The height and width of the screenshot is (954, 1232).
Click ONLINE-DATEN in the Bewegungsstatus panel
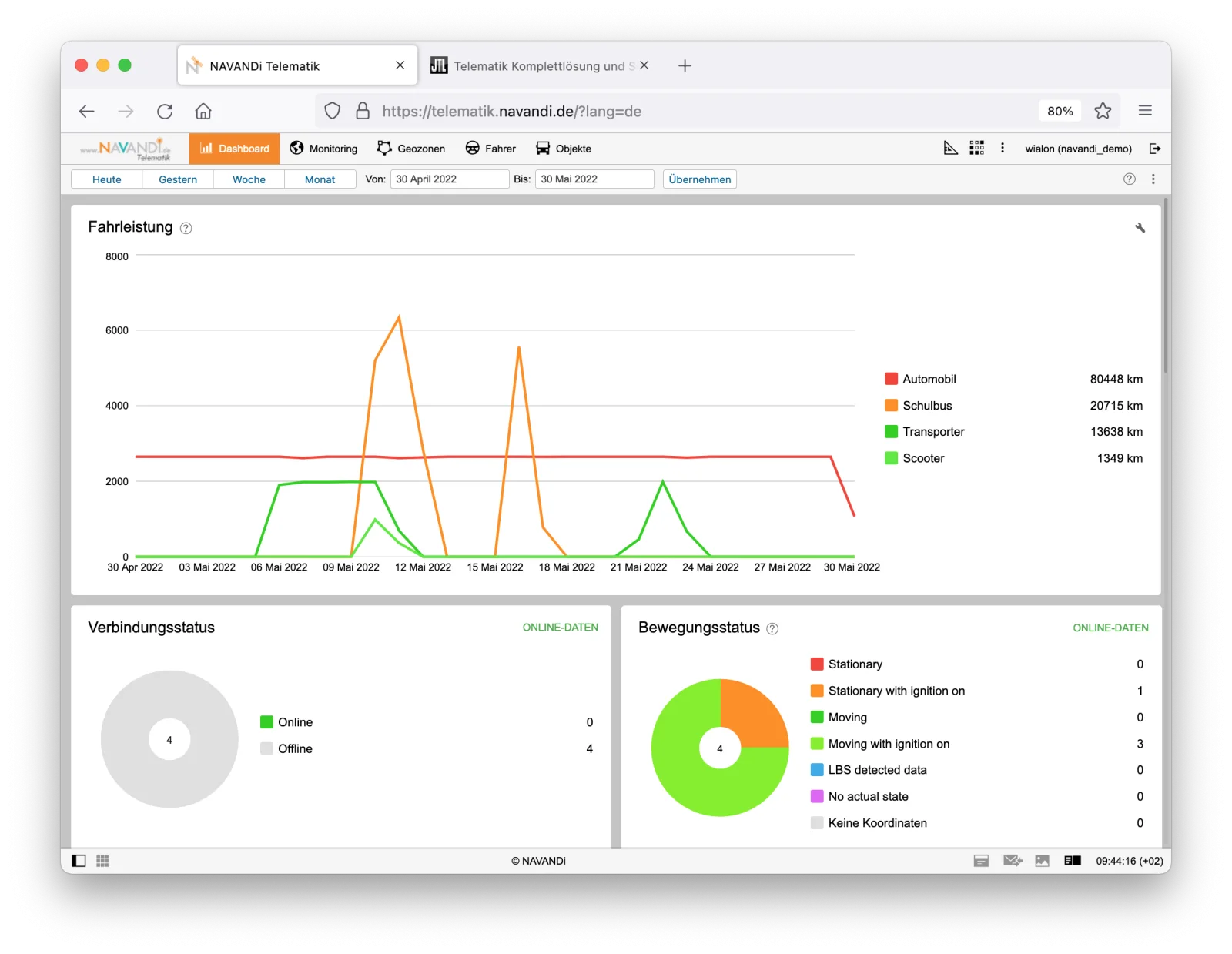[x=1110, y=628]
